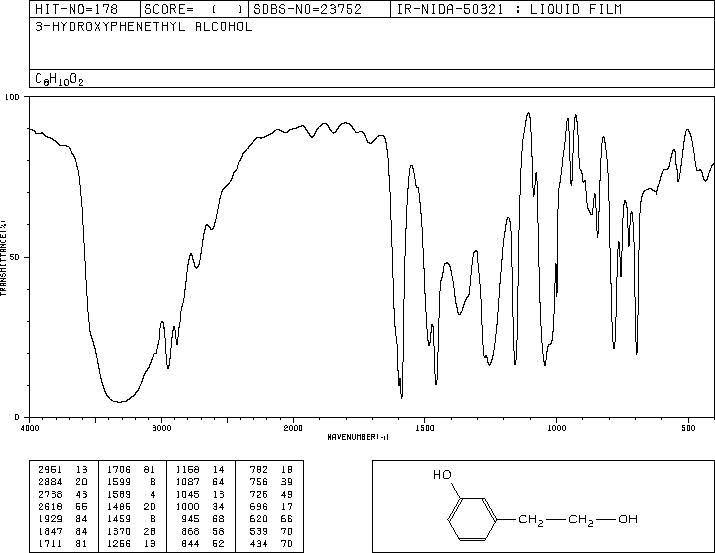Click the 1706 peak value

pos(119,470)
